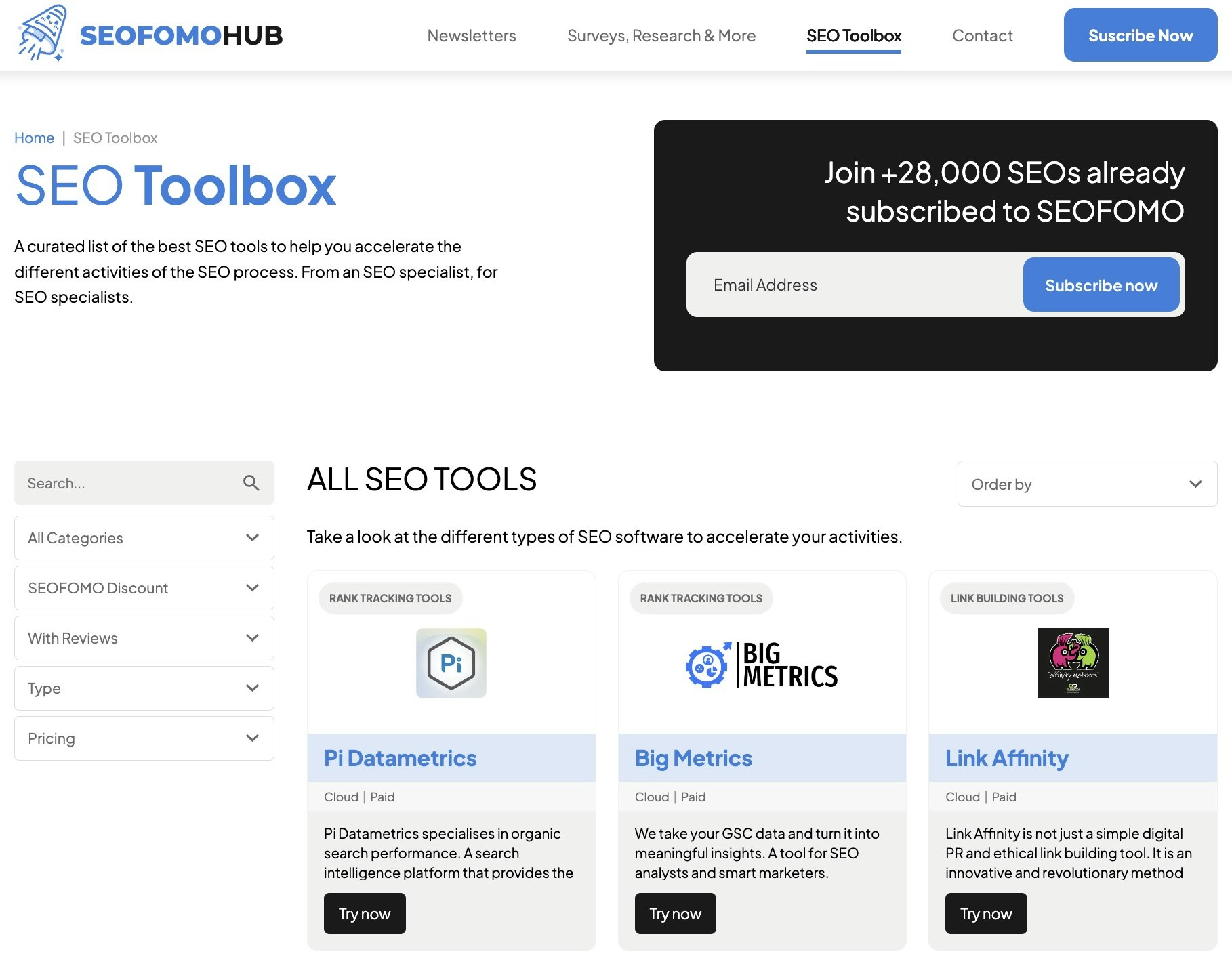Go to Home breadcrumb link
The height and width of the screenshot is (966, 1232).
[x=34, y=138]
